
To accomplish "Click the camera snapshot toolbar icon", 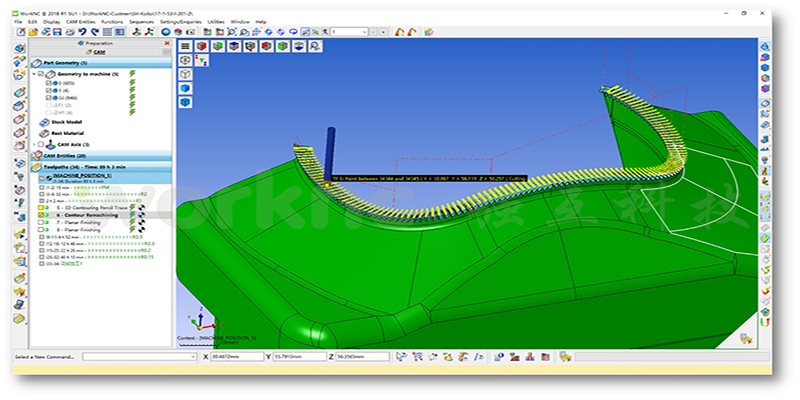I will pyautogui.click(x=190, y=32).
